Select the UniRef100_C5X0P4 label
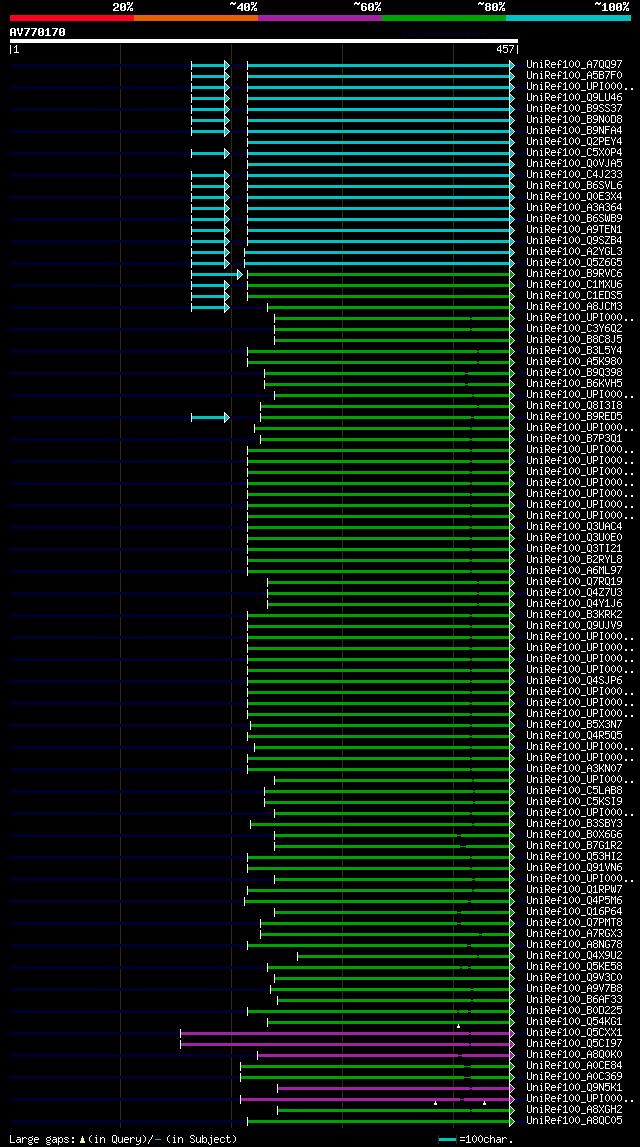Viewport: 640px width, 1147px height. click(574, 152)
